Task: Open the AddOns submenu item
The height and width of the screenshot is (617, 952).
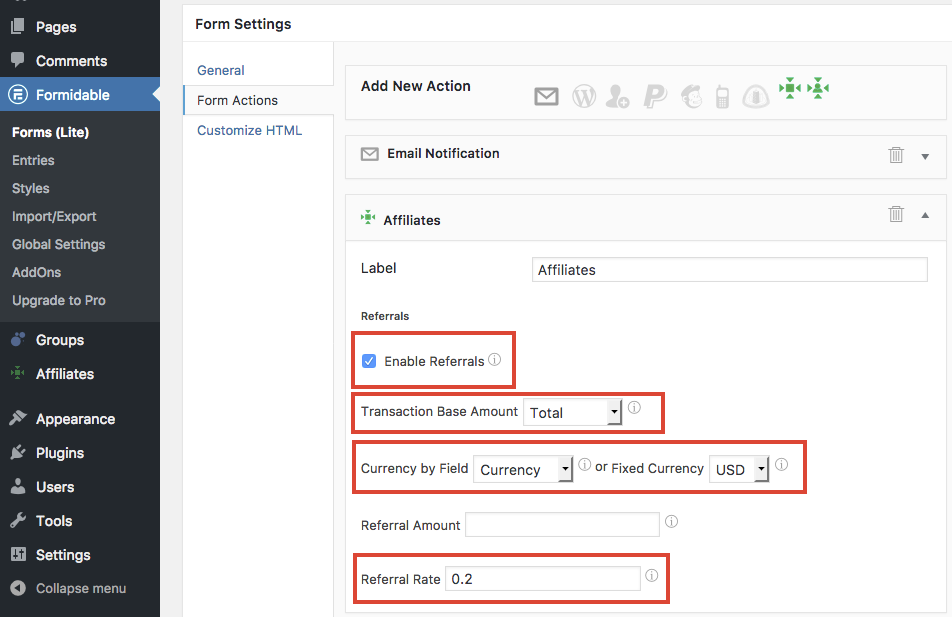Action: (36, 272)
